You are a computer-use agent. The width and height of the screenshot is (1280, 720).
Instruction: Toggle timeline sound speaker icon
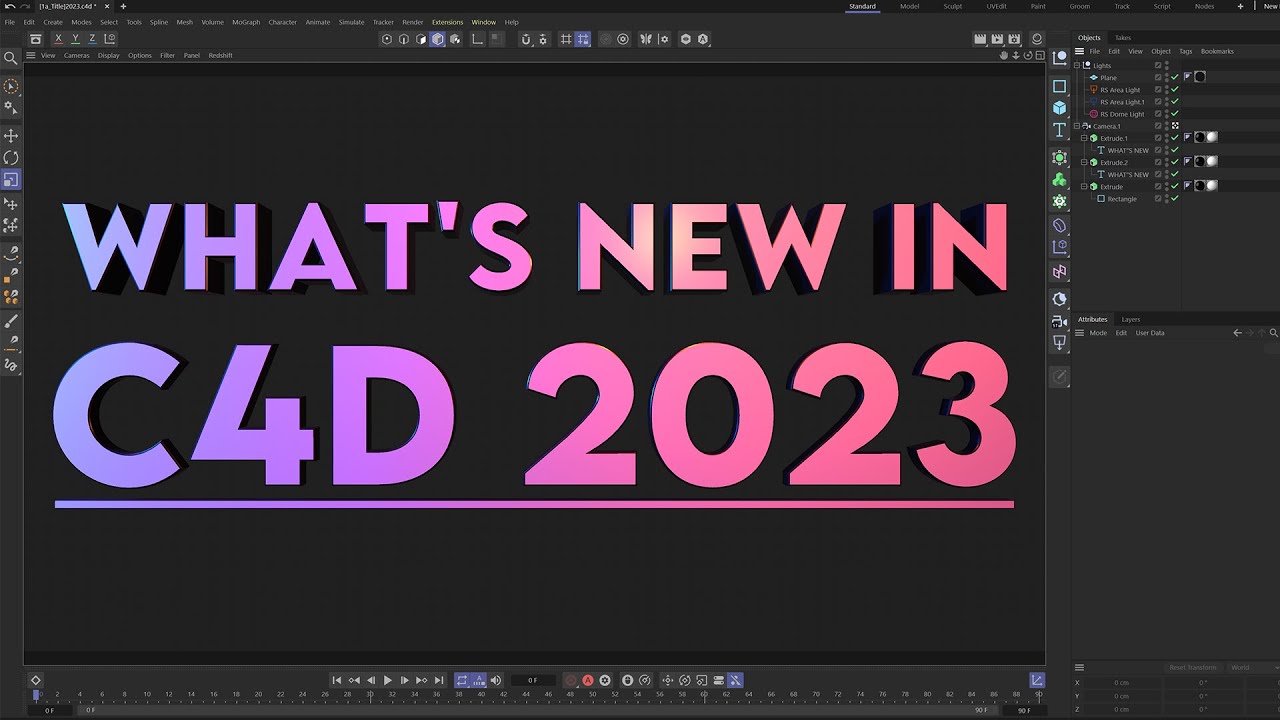tap(496, 680)
